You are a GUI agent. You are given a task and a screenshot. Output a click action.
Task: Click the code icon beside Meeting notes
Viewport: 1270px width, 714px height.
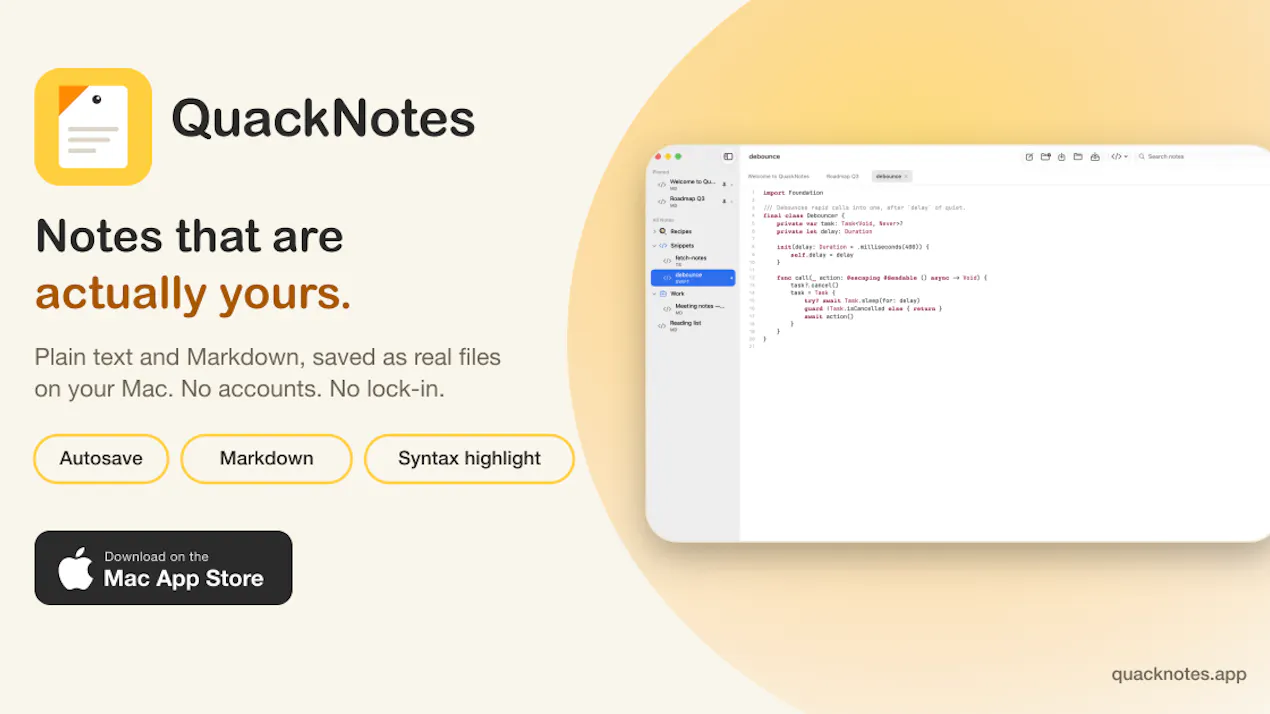pos(667,309)
